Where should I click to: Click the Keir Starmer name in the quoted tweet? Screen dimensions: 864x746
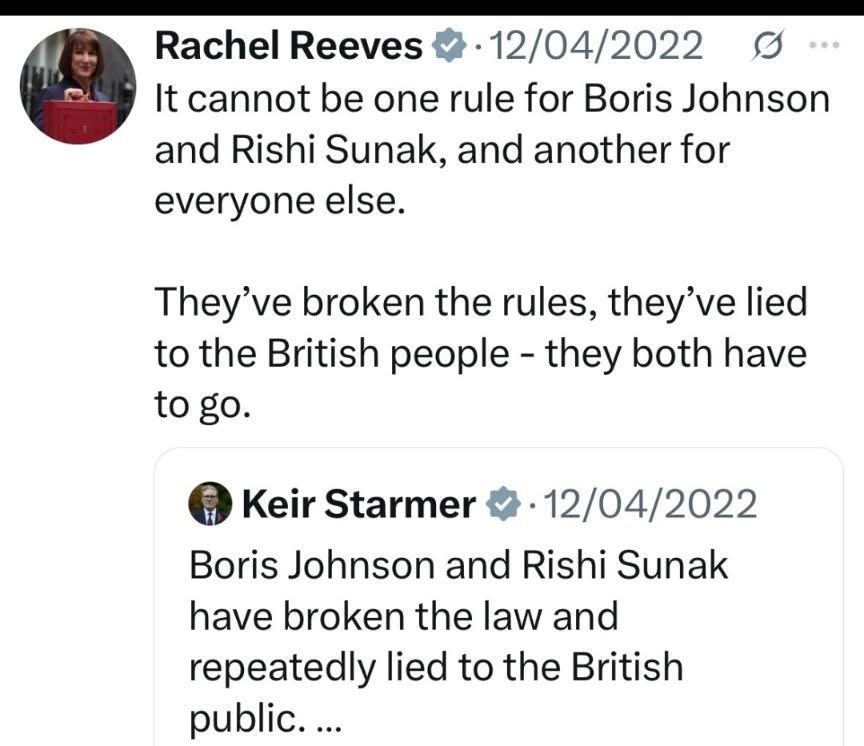click(358, 504)
